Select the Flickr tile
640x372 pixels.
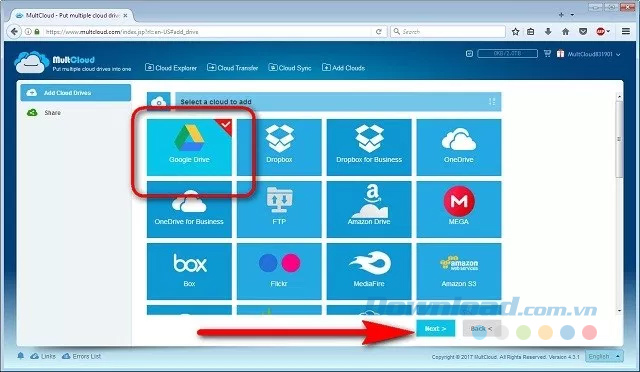coord(279,272)
